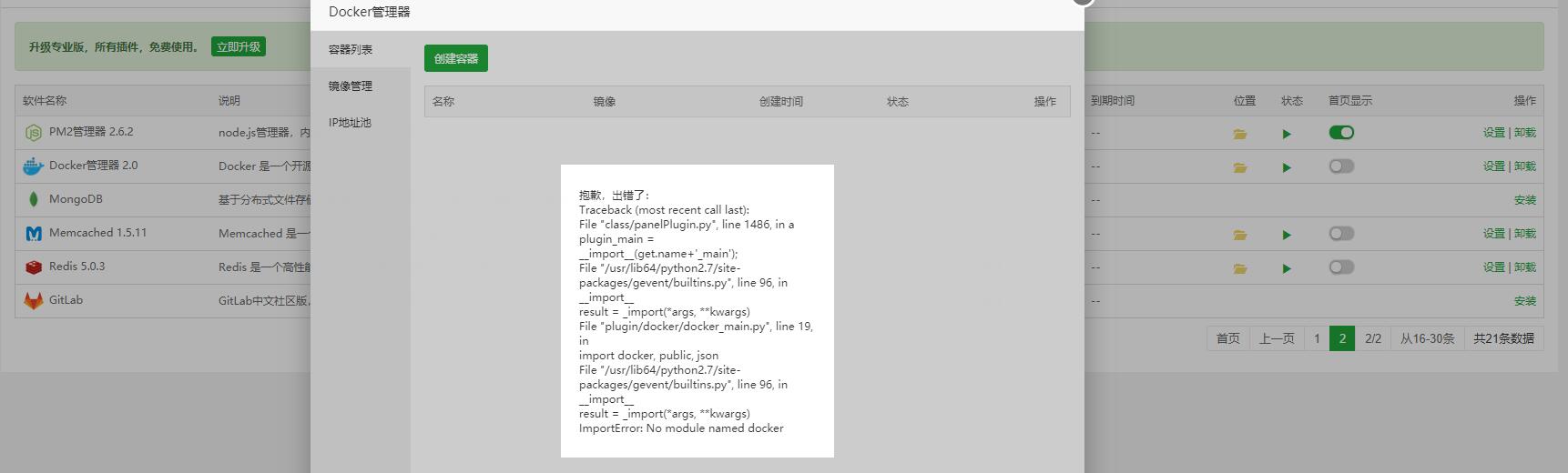Click 卸载 for PM2管理器
This screenshot has width=1568, height=473.
coord(1524,133)
